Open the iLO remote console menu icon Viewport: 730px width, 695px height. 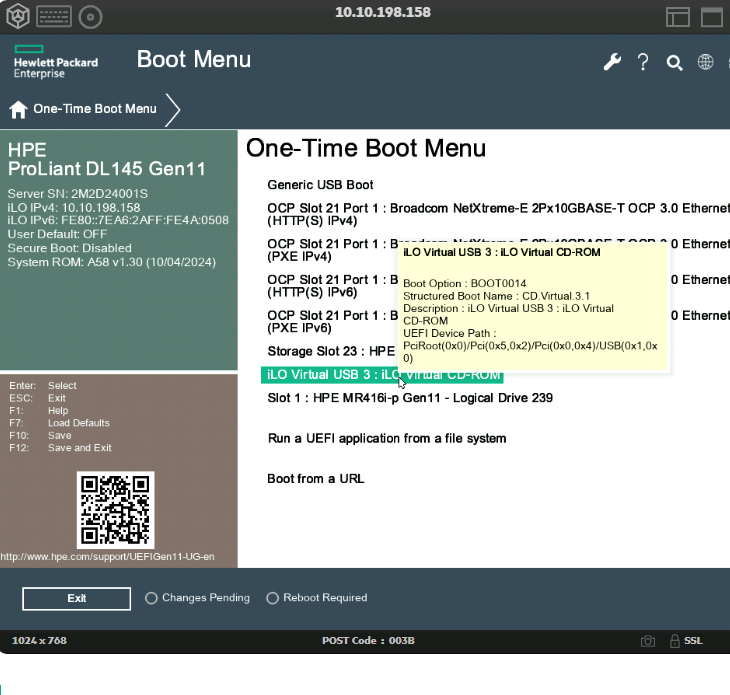[x=18, y=16]
